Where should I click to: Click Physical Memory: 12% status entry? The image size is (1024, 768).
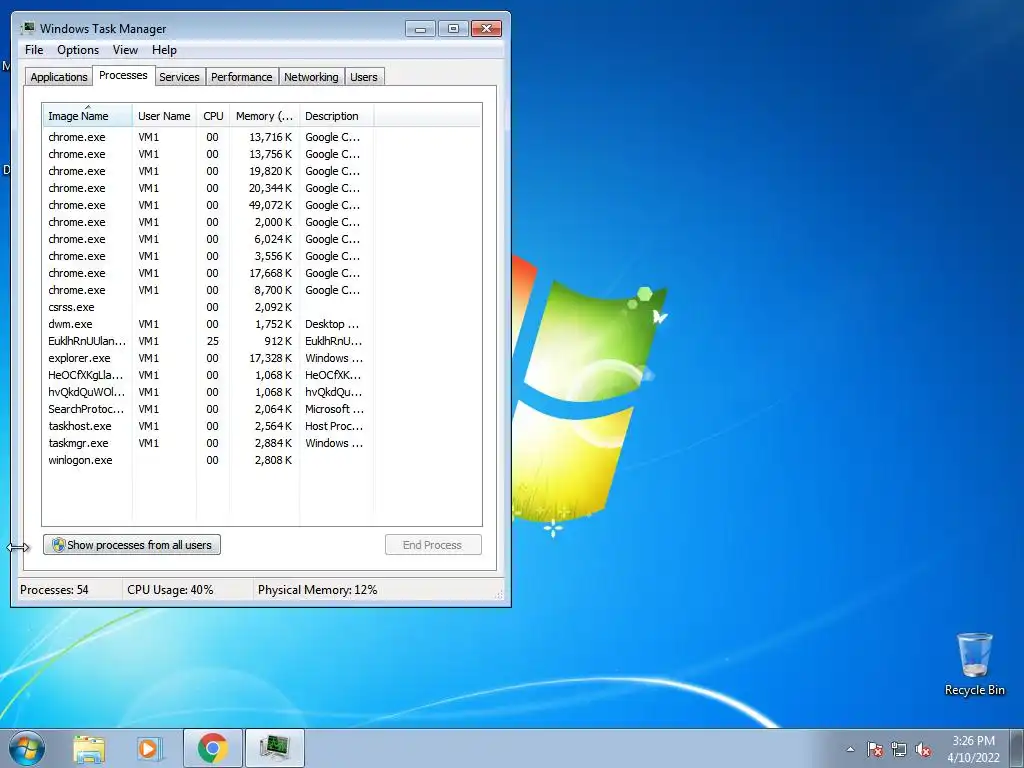317,590
